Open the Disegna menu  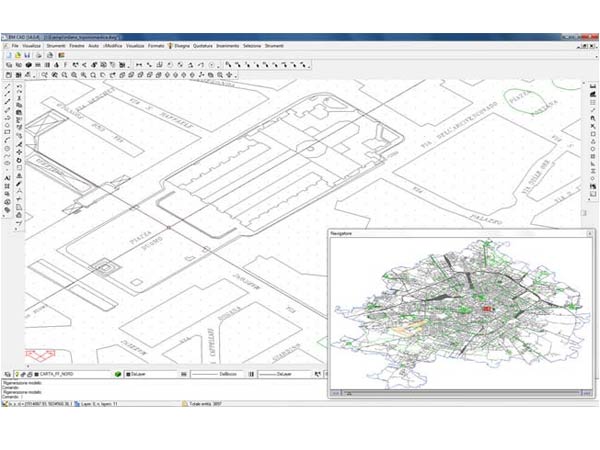(x=181, y=46)
